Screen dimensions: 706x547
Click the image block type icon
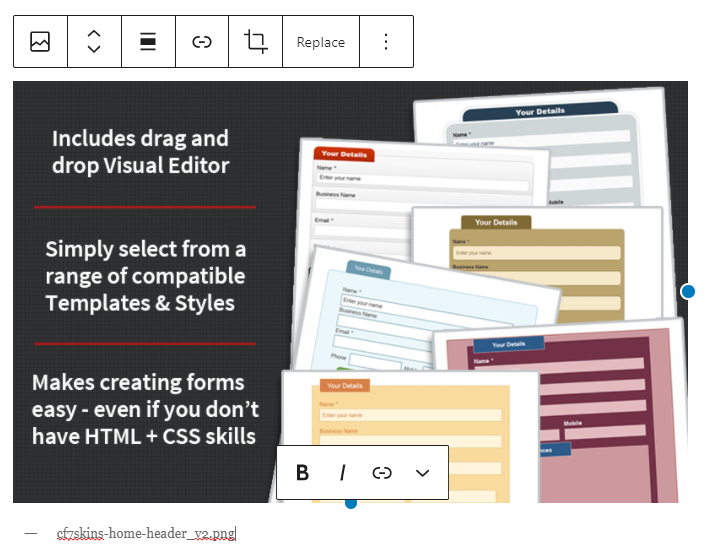click(40, 42)
